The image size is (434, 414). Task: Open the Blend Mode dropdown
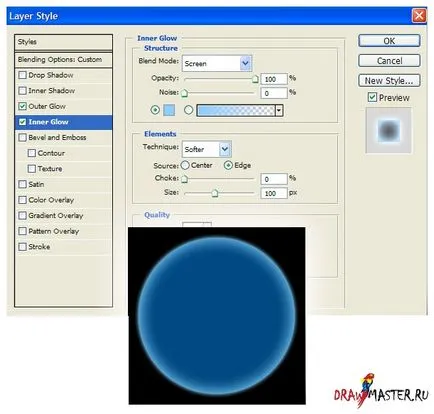click(217, 63)
